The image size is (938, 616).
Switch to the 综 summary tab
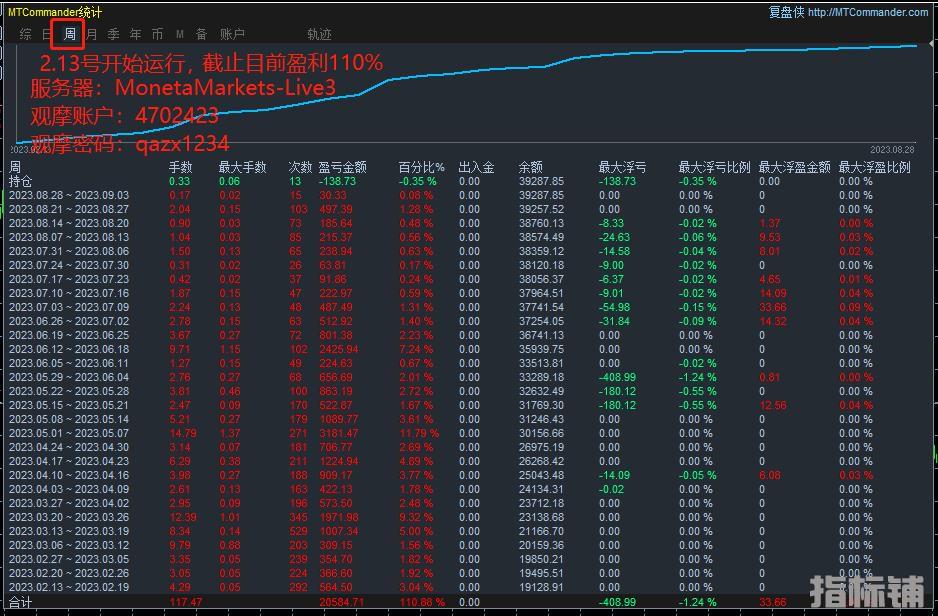[25, 34]
